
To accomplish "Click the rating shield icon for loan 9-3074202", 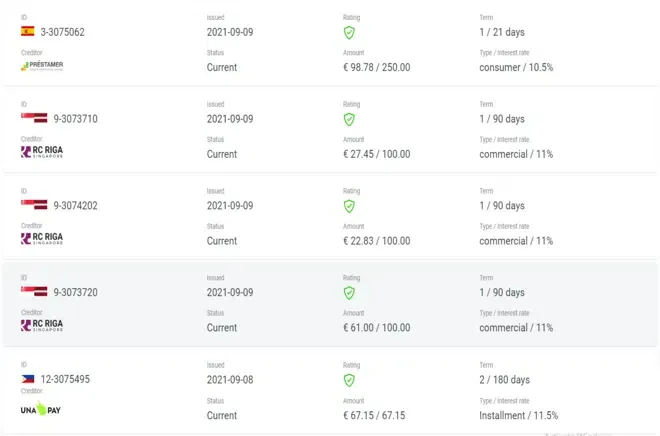I will tap(349, 206).
